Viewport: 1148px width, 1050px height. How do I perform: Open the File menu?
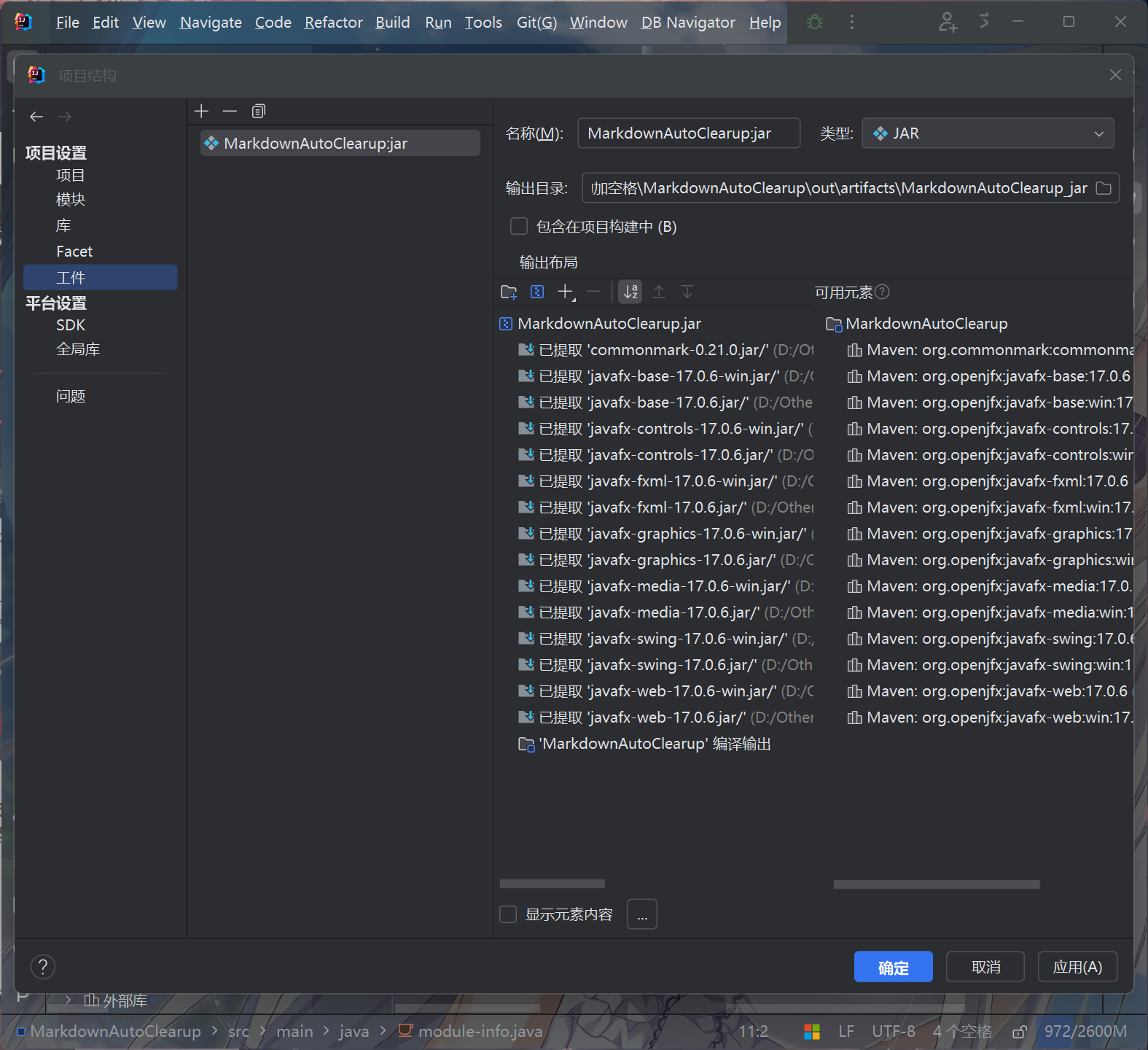point(68,23)
